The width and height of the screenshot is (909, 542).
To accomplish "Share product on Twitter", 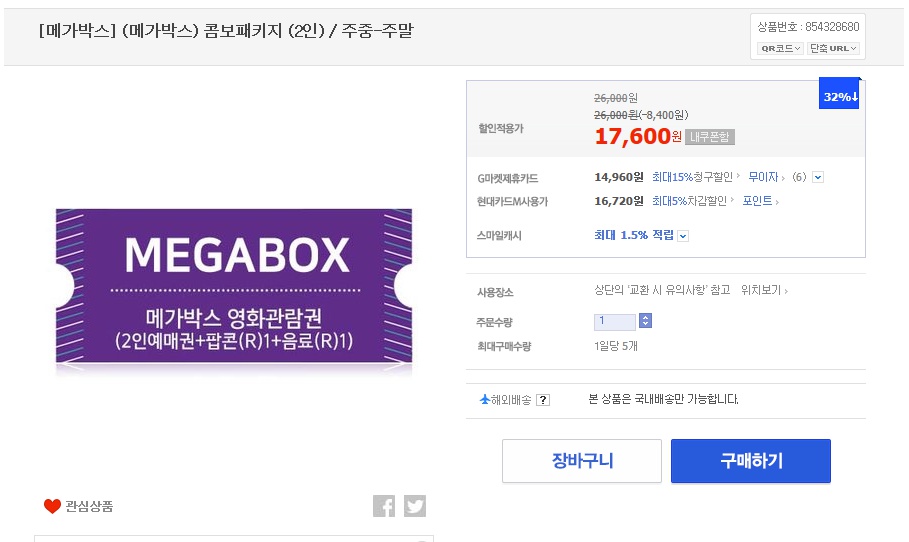I will 415,506.
